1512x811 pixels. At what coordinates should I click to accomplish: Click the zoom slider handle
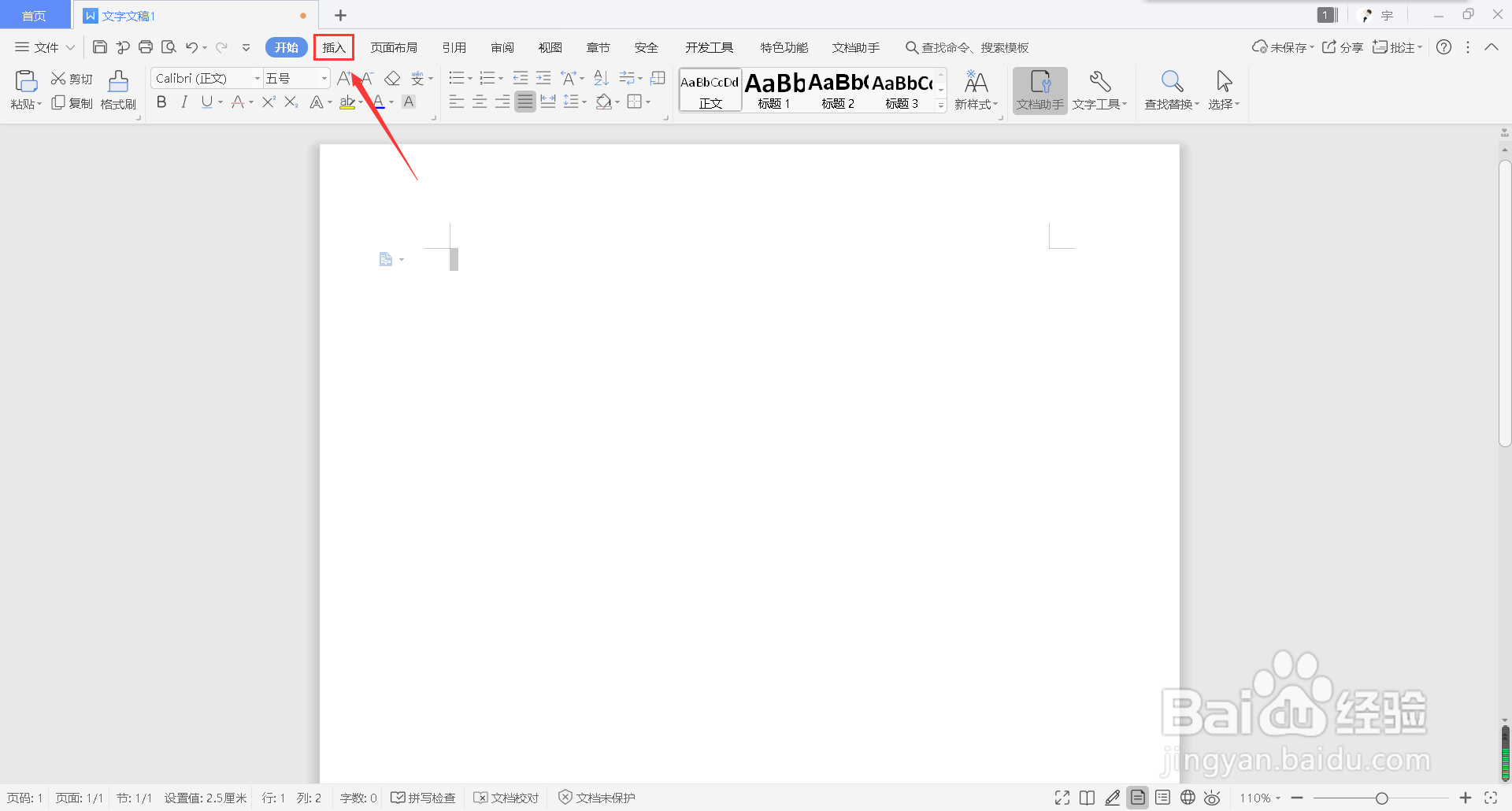tap(1381, 798)
